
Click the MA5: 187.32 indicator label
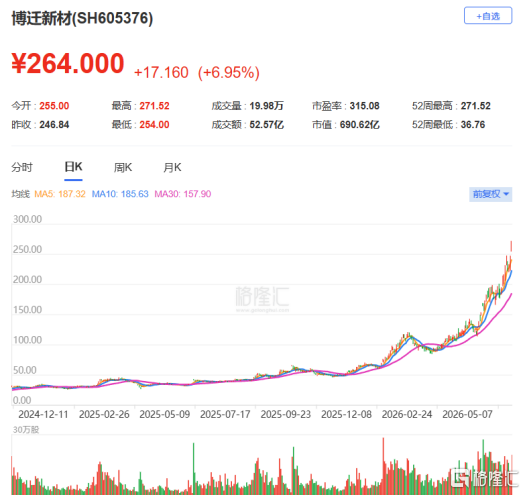tap(60, 194)
